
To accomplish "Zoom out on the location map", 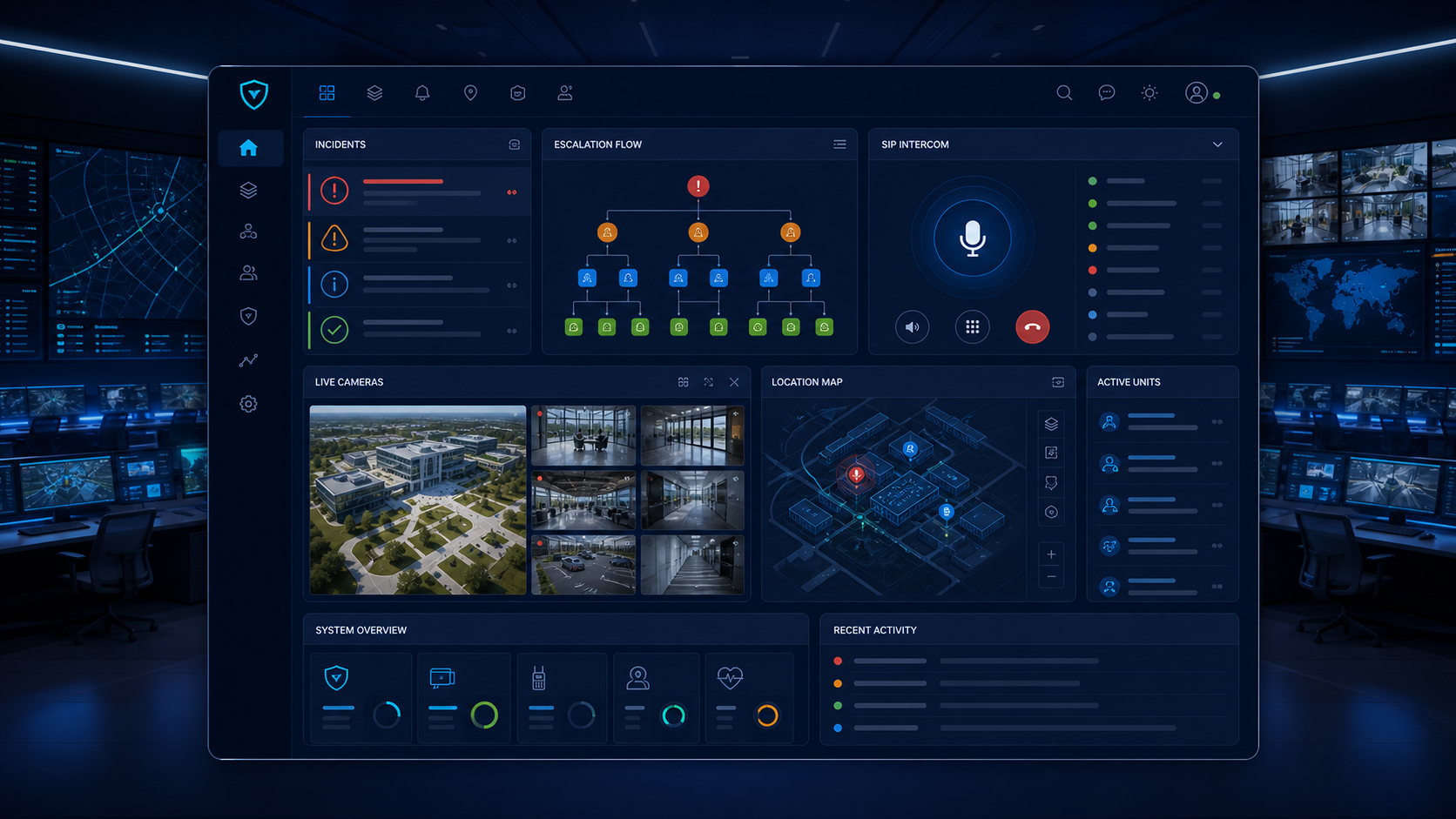I will 1051,577.
